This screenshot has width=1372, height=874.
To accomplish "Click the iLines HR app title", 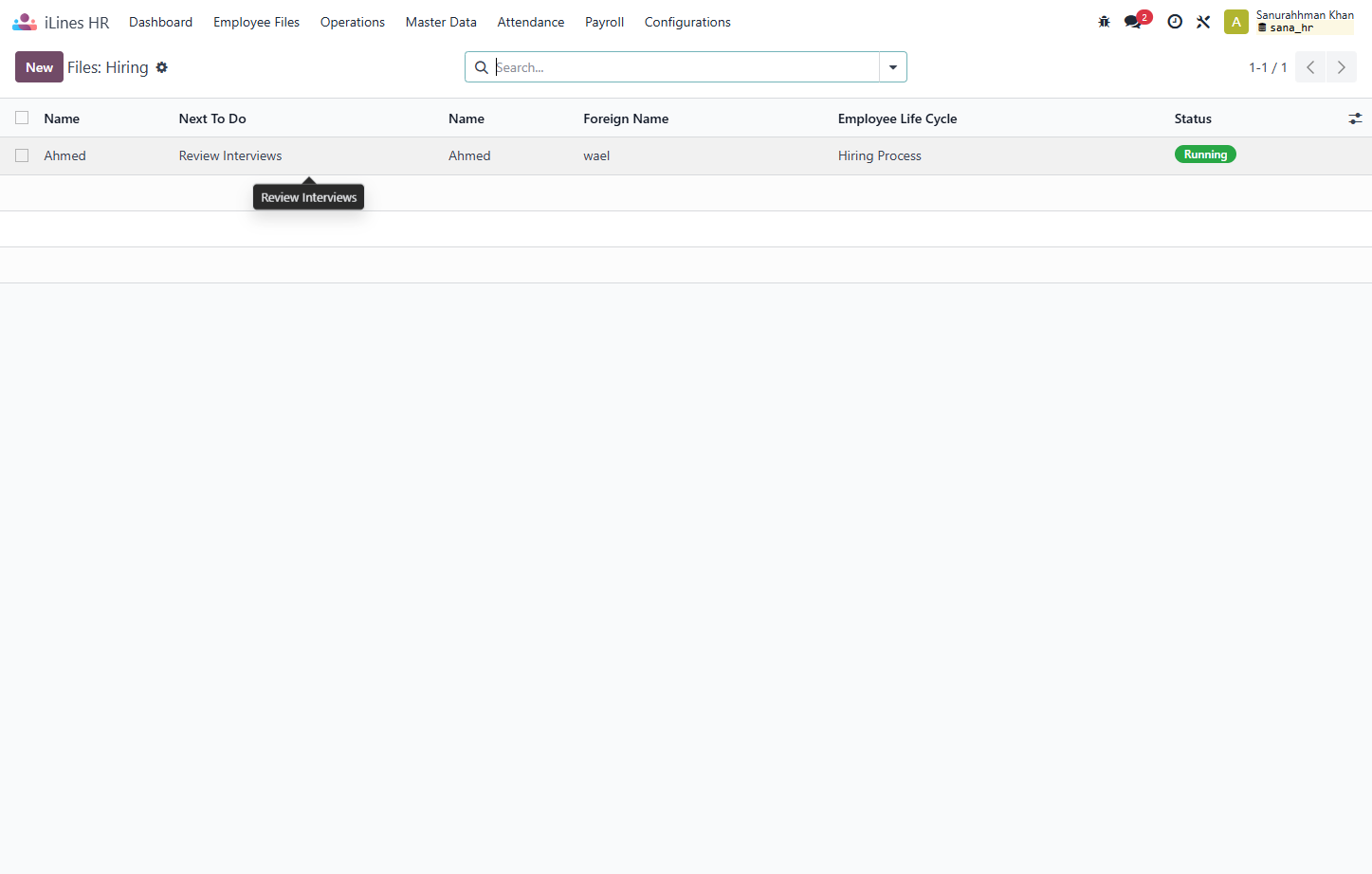I will tap(77, 23).
